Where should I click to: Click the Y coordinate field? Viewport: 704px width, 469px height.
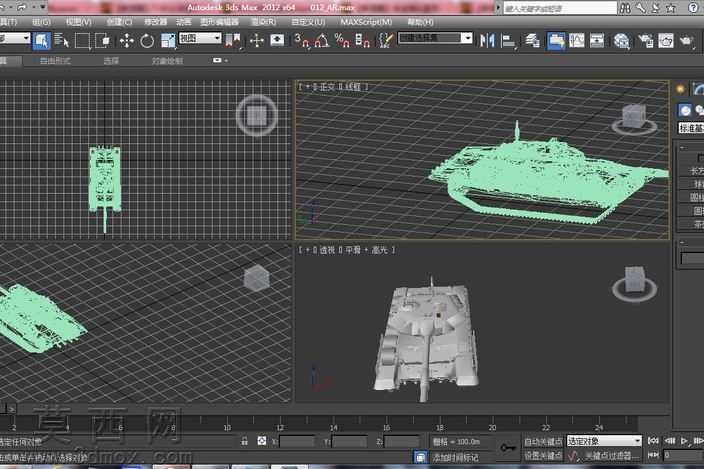pos(350,442)
